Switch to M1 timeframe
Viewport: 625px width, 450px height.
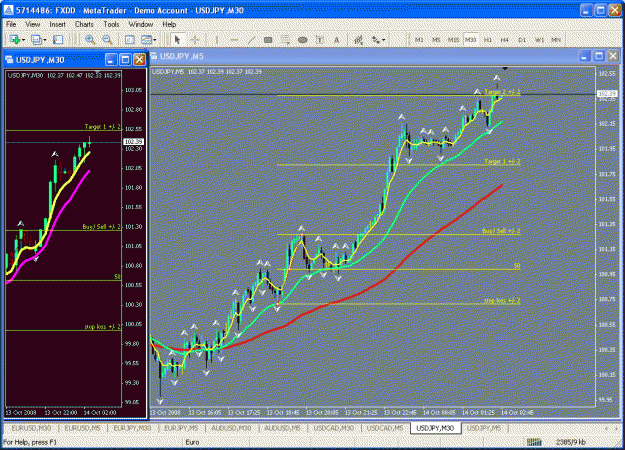(419, 40)
